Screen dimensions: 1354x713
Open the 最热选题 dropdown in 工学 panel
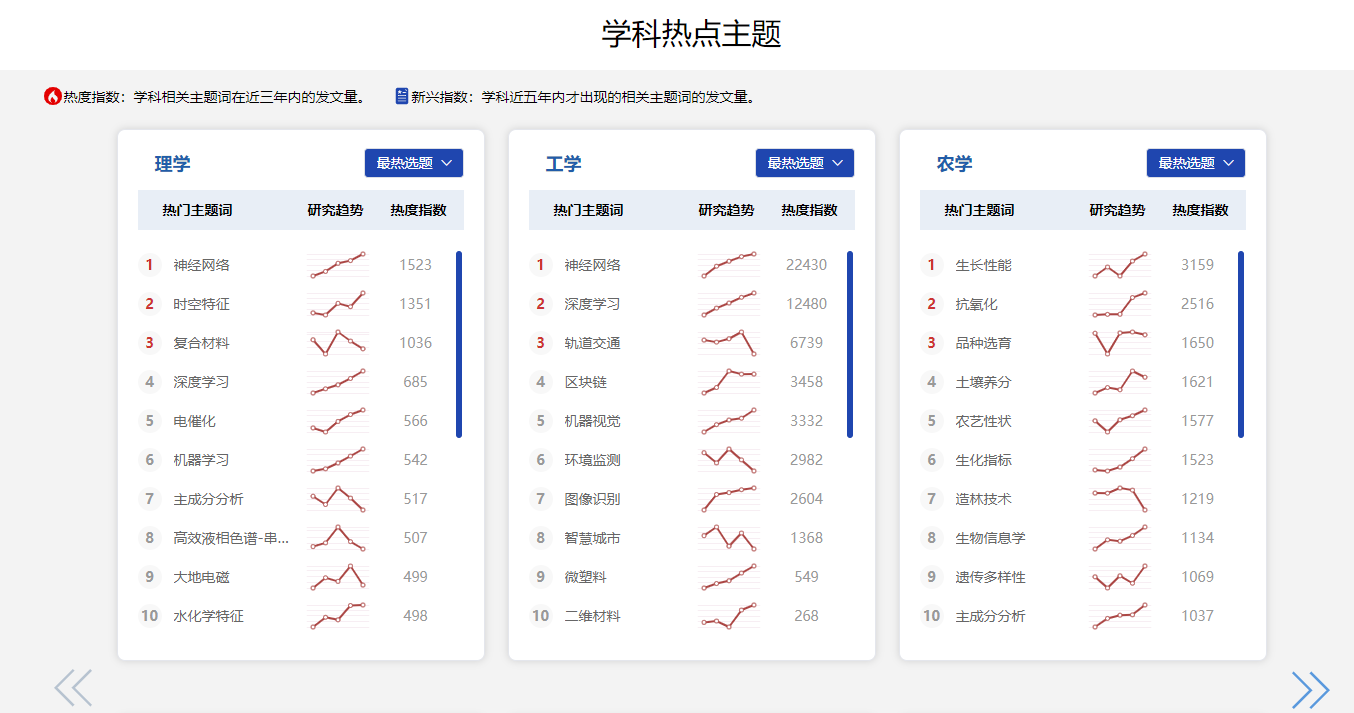tap(805, 163)
